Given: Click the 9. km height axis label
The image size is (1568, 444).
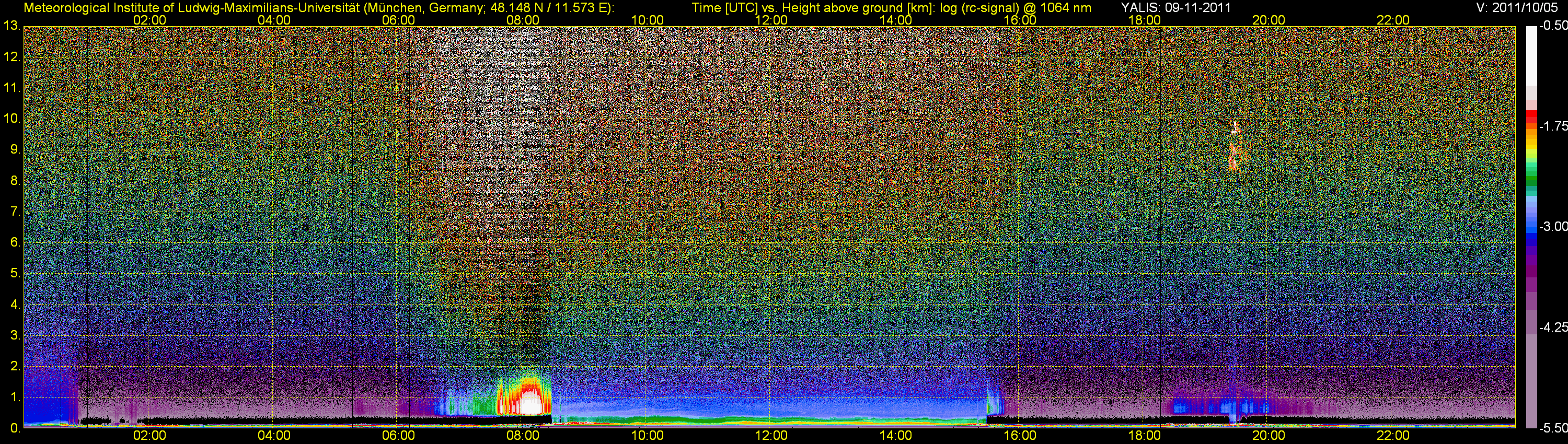Looking at the screenshot, I should click(15, 149).
